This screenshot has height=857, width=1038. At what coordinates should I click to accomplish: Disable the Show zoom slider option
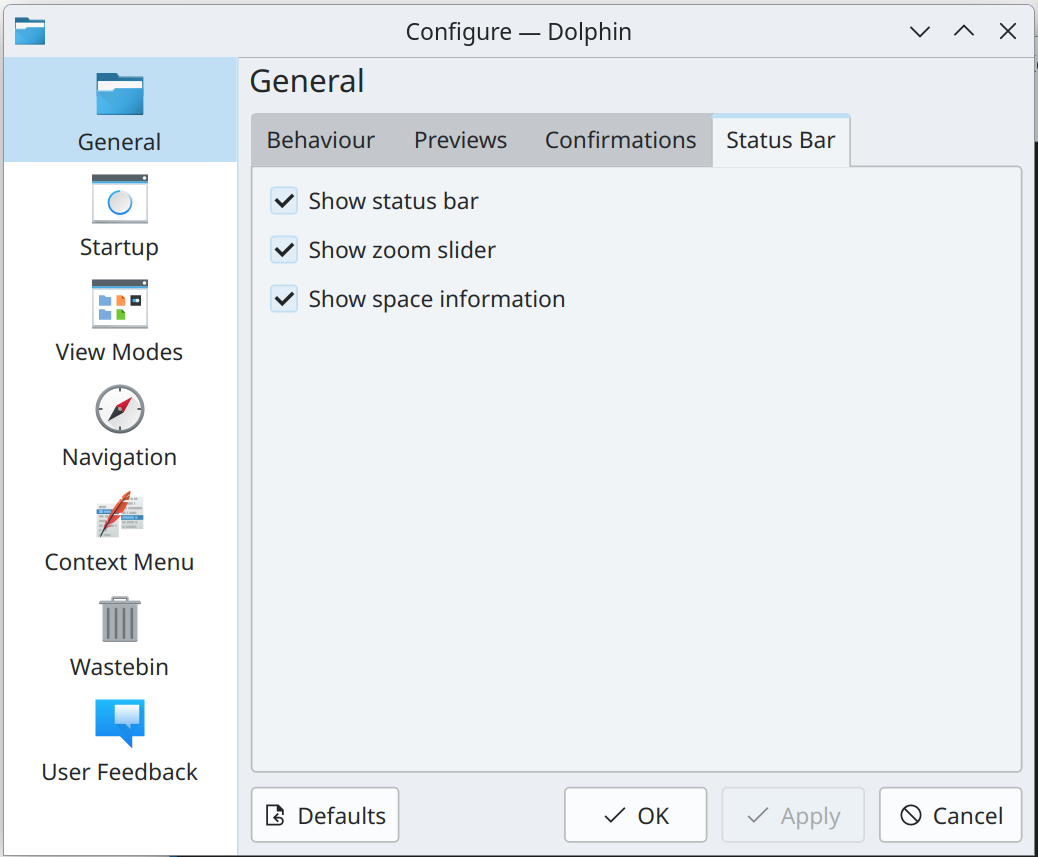point(284,250)
